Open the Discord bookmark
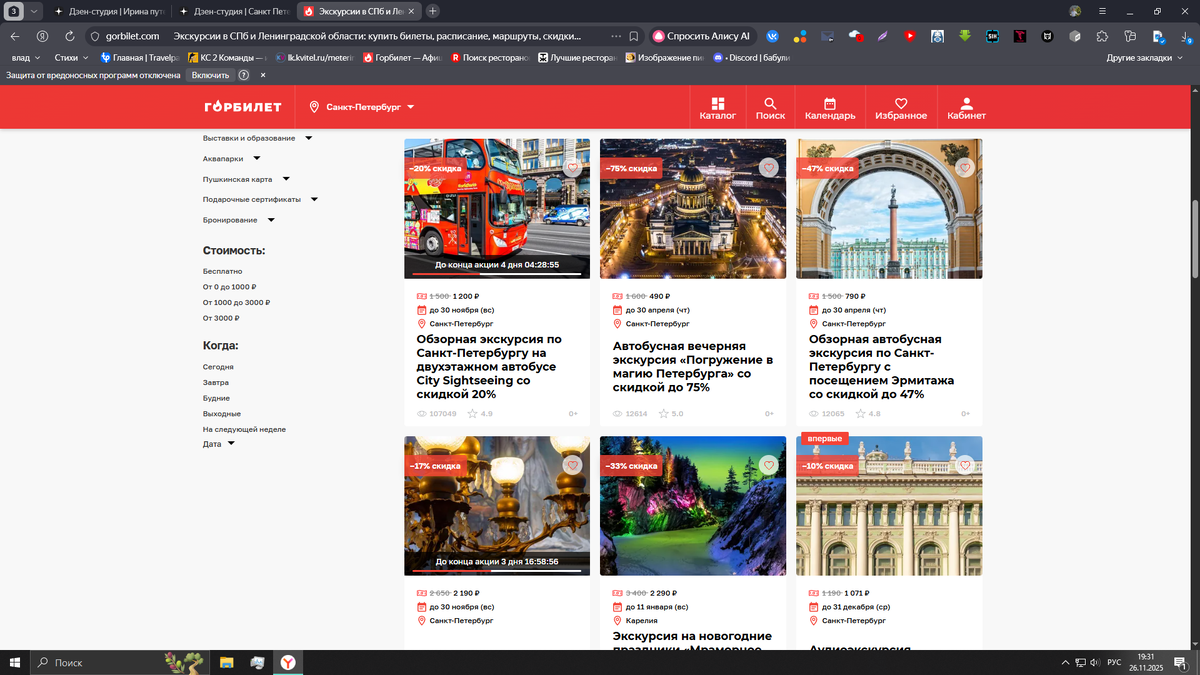The image size is (1200, 675). 751,58
